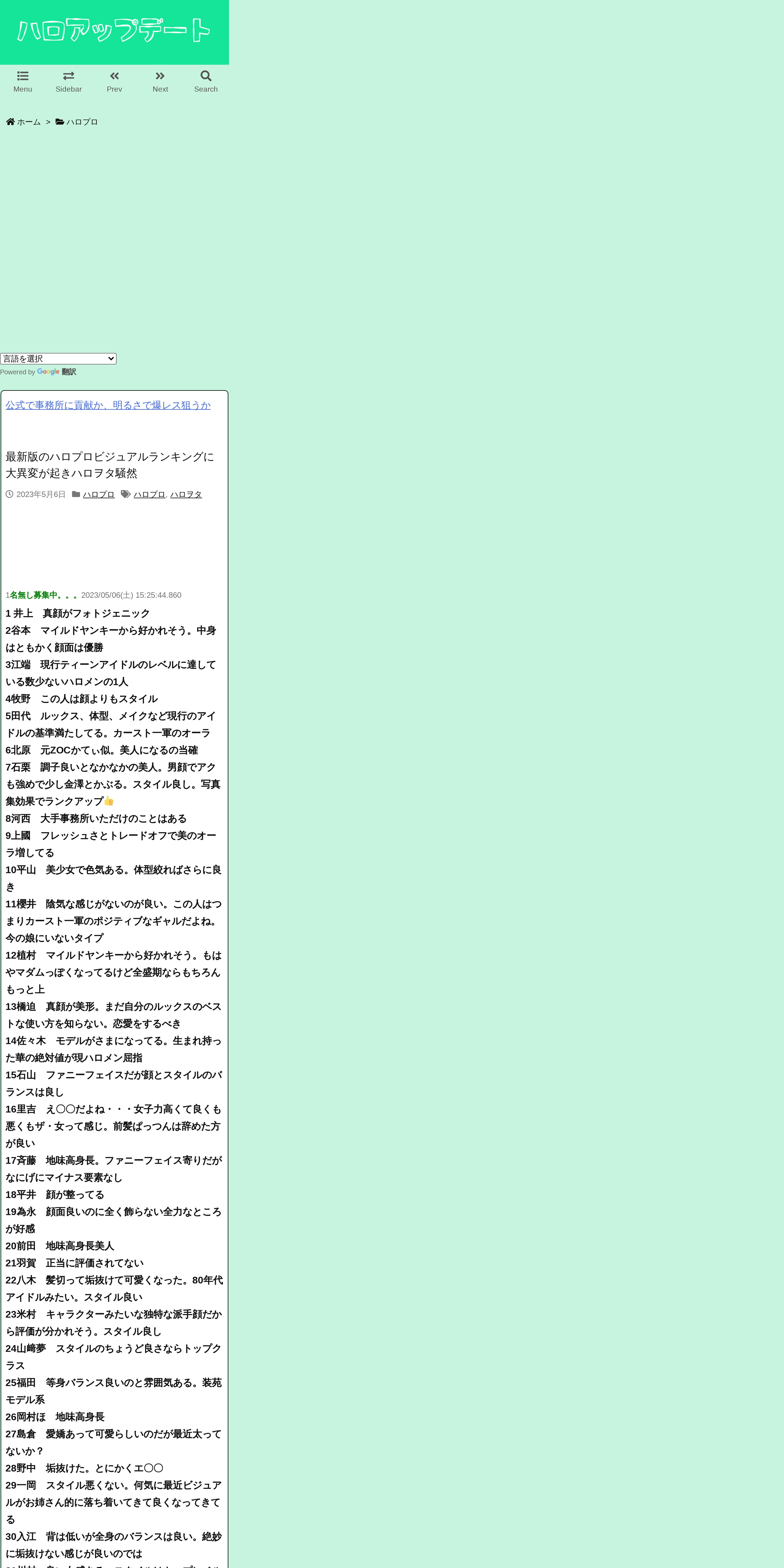784x1568 pixels.
Task: Click the timestamp 2023/05/06(土) 15:25:44.860
Action: (131, 595)
